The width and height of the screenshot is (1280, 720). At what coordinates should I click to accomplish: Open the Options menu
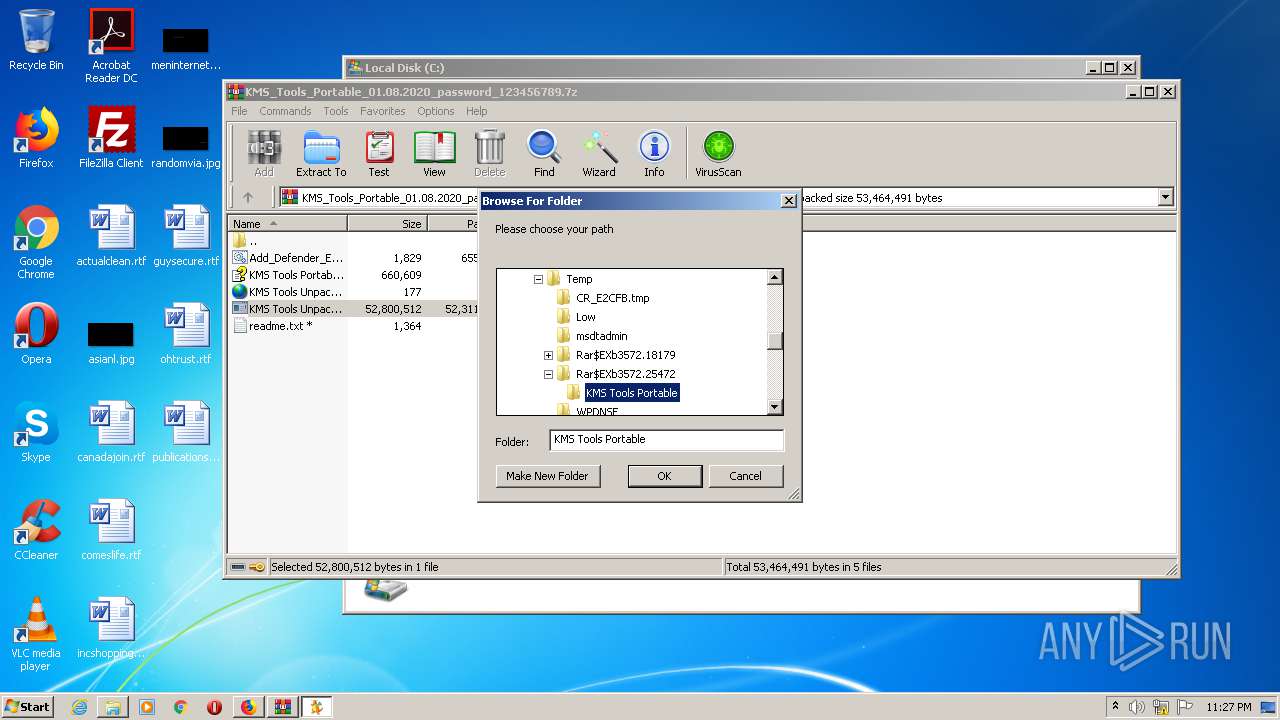click(x=436, y=111)
